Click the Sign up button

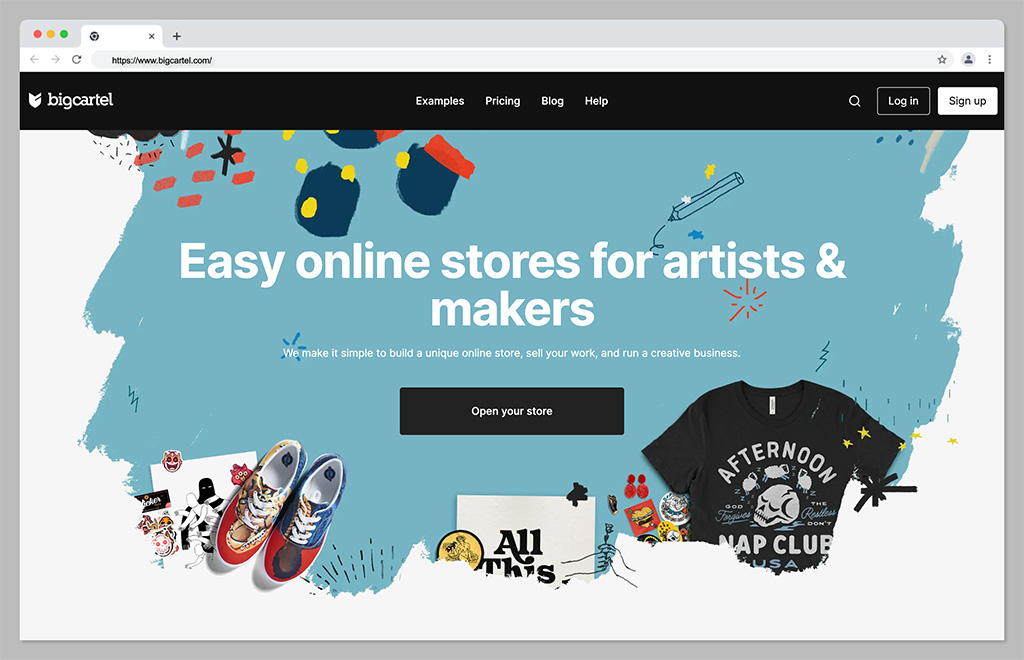click(967, 101)
